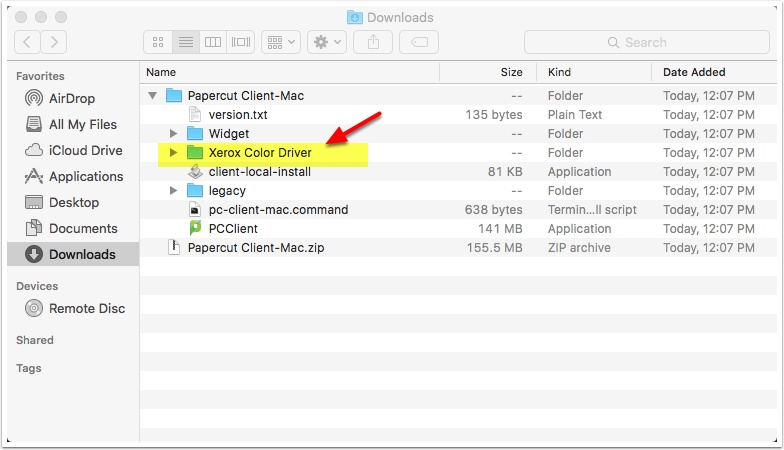Expand the legacy folder
This screenshot has width=784, height=450.
click(x=173, y=190)
